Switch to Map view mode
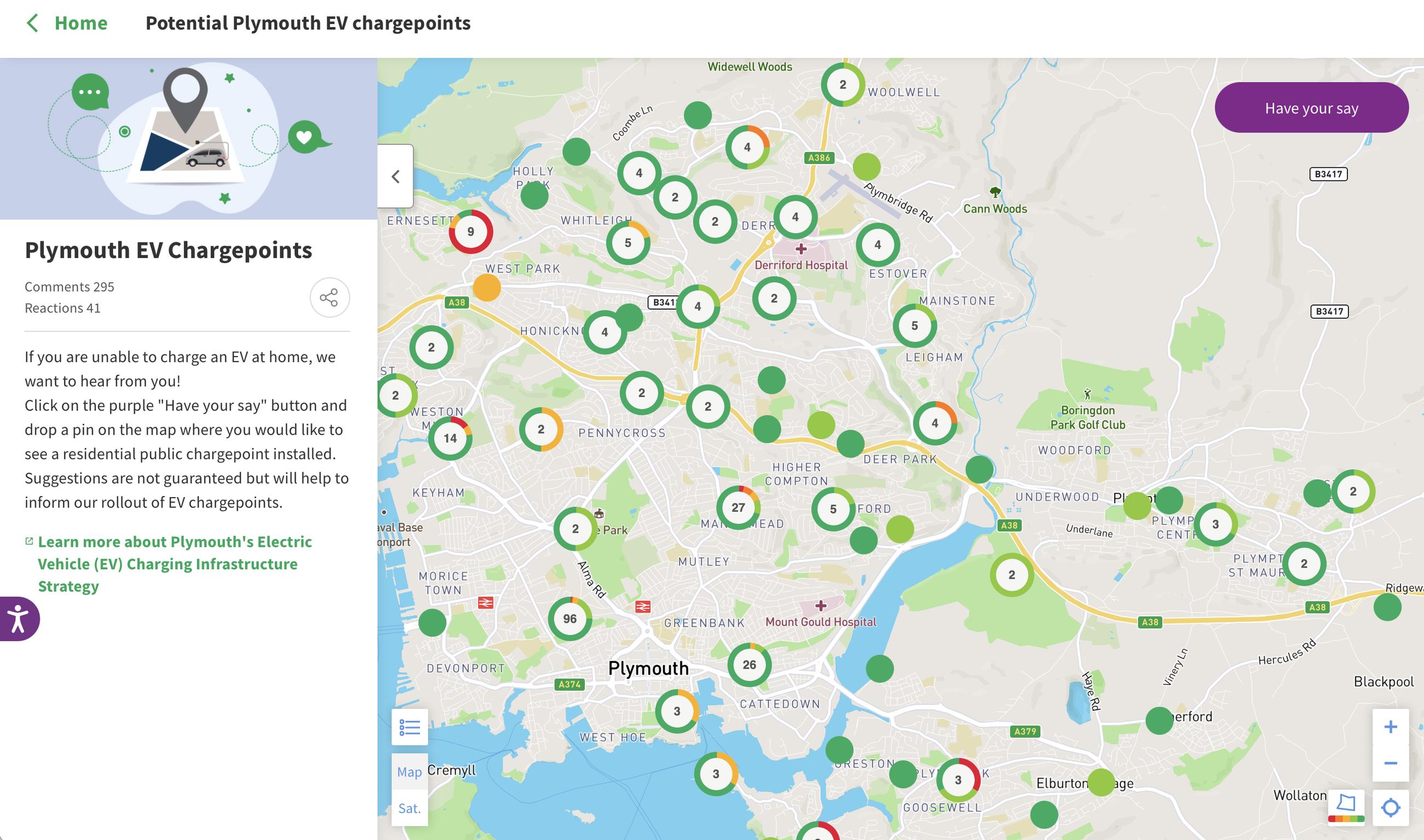This screenshot has width=1424, height=840. (409, 772)
